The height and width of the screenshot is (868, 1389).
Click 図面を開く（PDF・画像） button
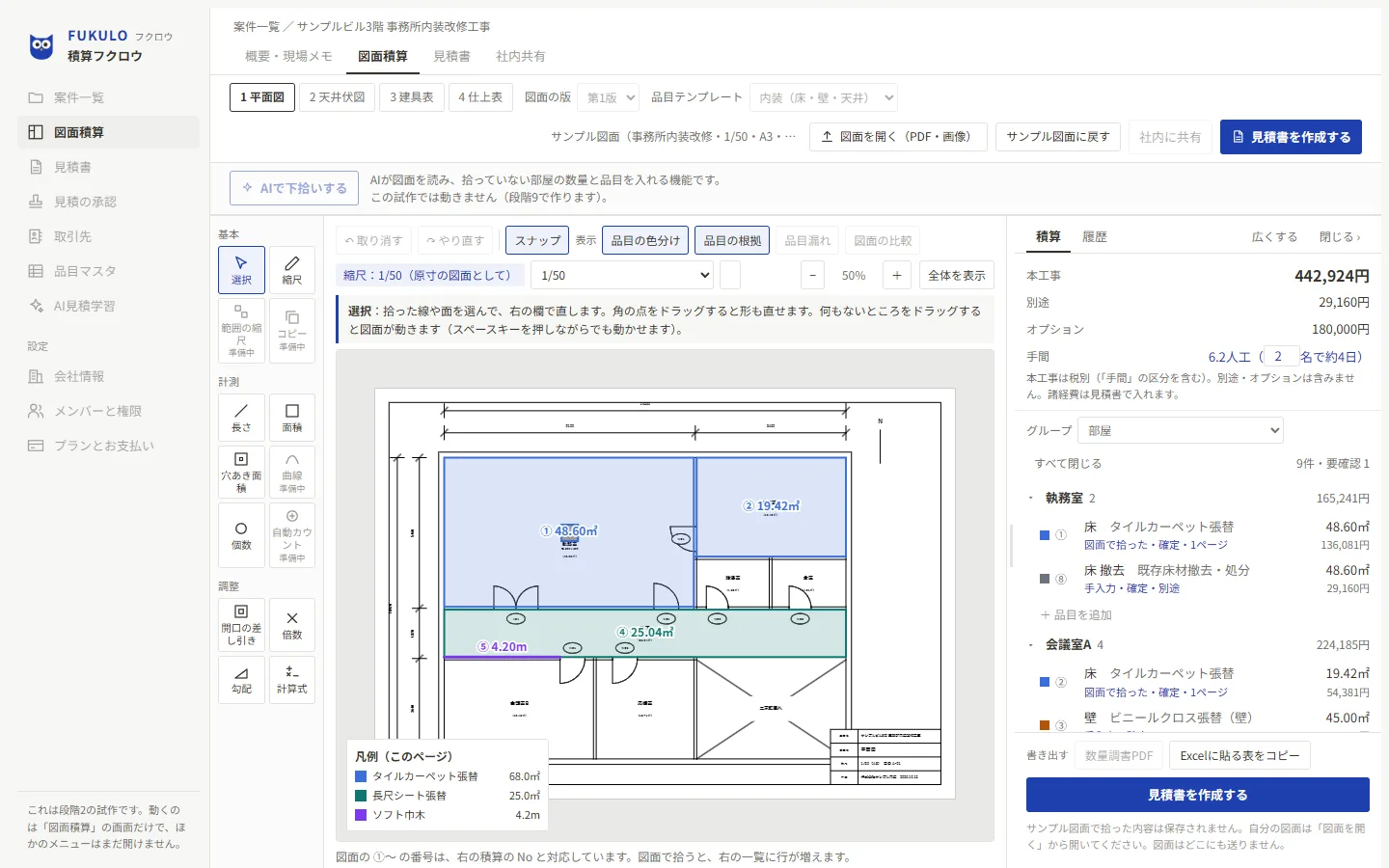pos(897,137)
